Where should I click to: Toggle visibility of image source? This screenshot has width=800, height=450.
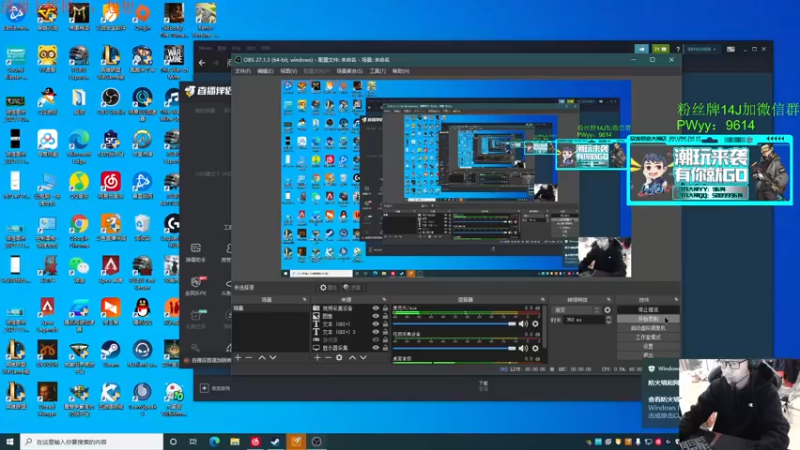376,316
